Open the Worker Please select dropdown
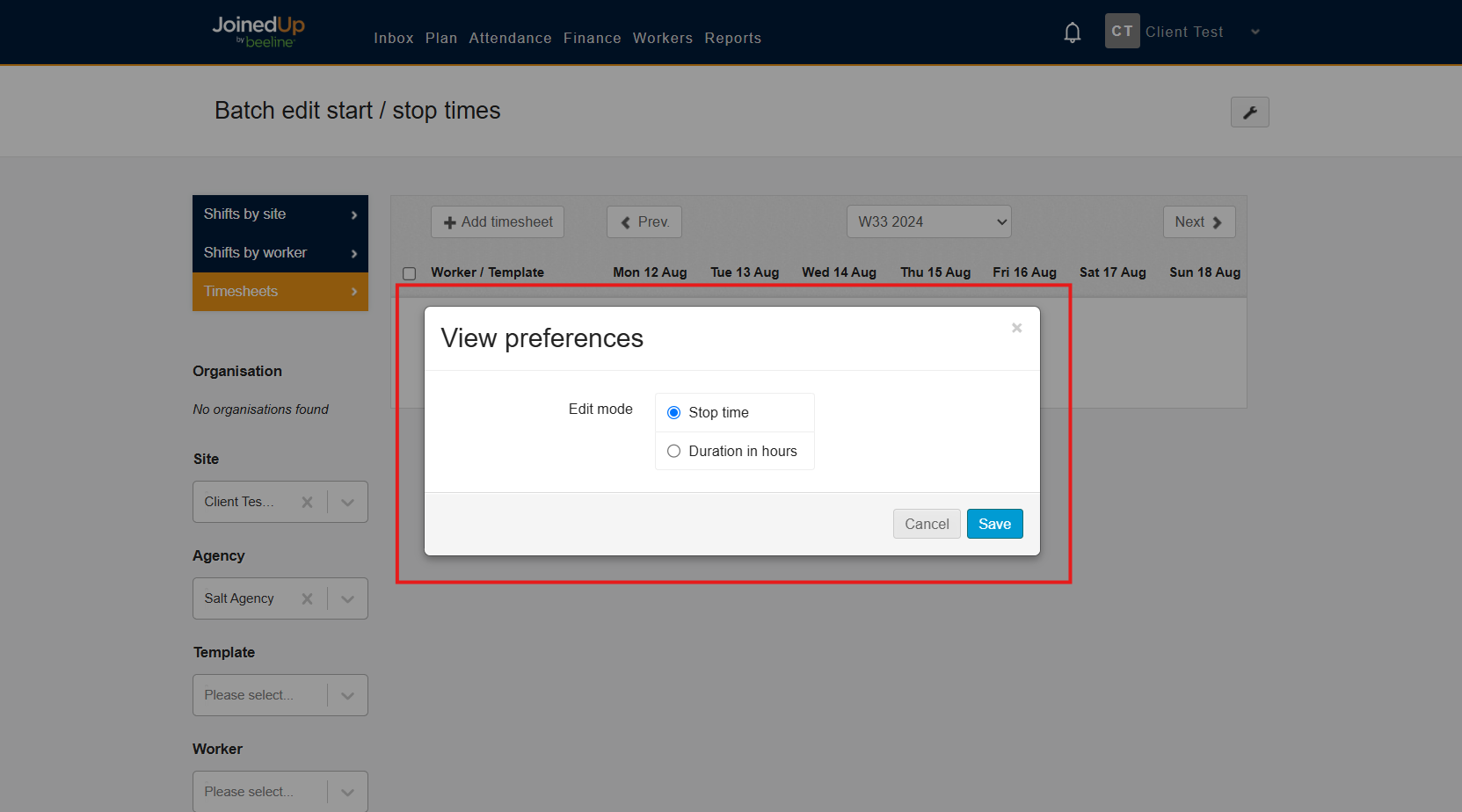Screen dimensions: 1462x812 pyautogui.click(x=280, y=792)
